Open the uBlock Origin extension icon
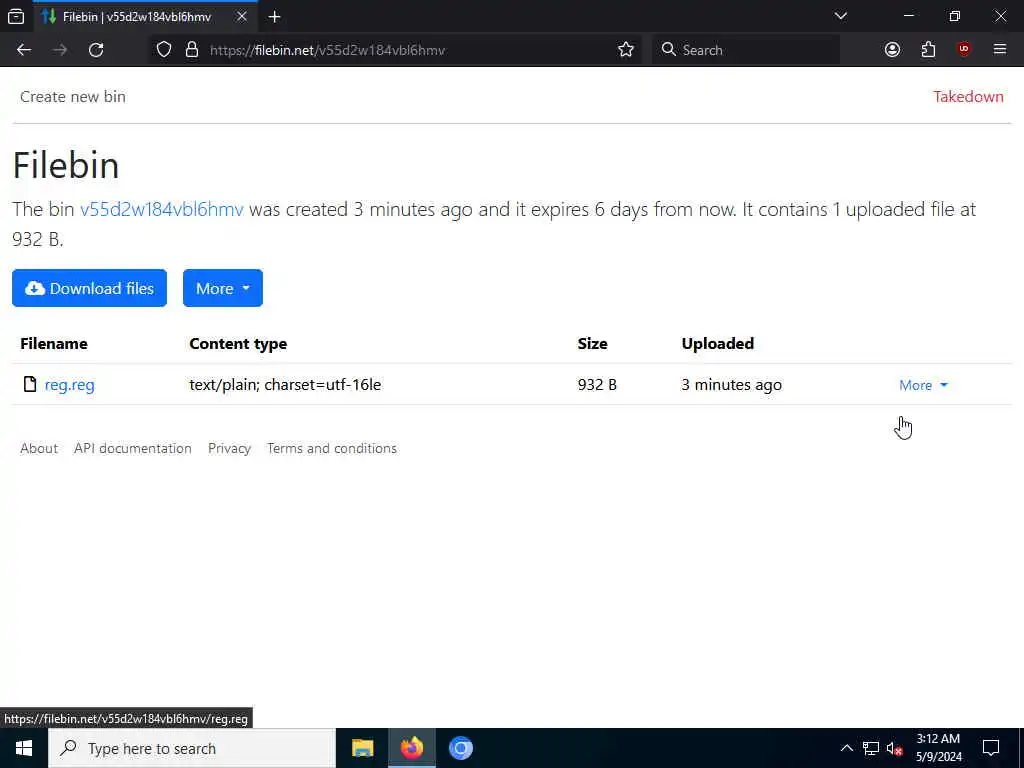 (964, 50)
